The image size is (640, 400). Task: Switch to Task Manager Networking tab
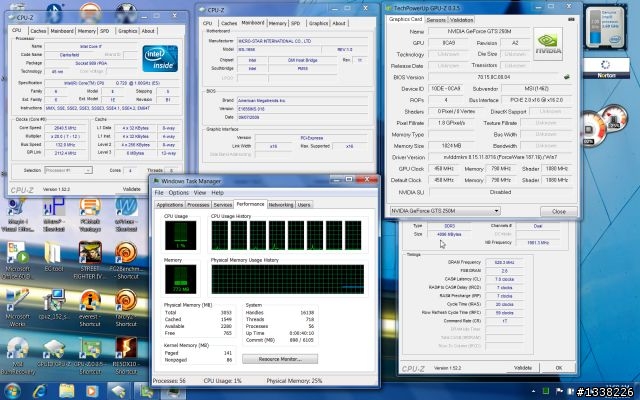point(281,205)
